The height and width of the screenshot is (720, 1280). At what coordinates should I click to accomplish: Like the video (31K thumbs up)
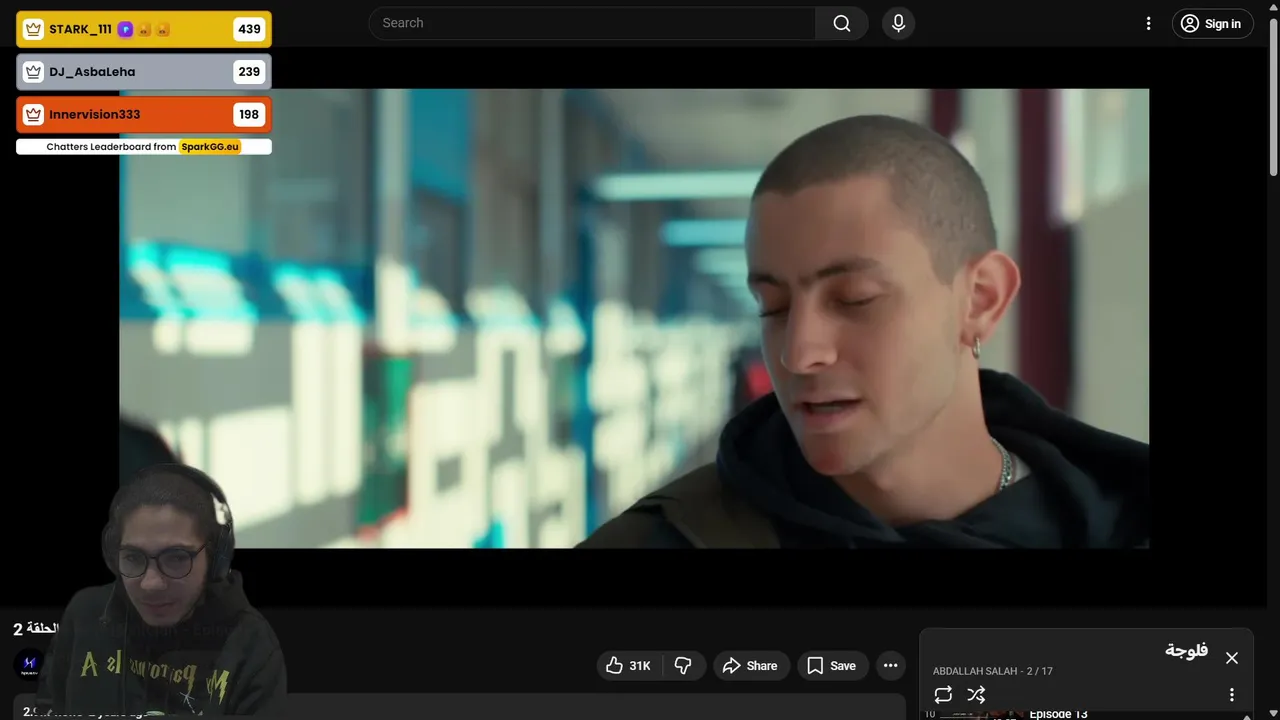click(629, 666)
